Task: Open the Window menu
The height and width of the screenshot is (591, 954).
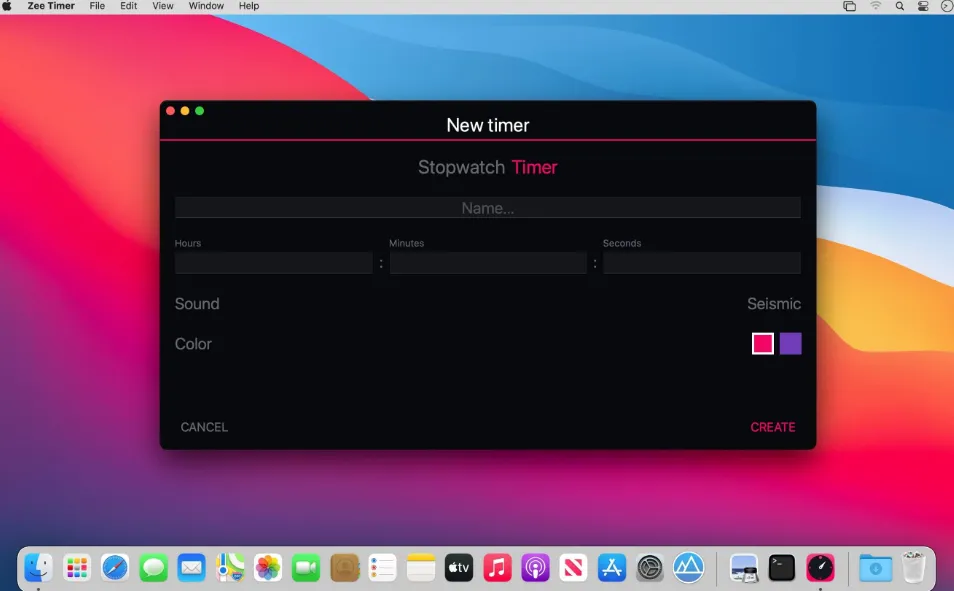Action: coord(206,6)
